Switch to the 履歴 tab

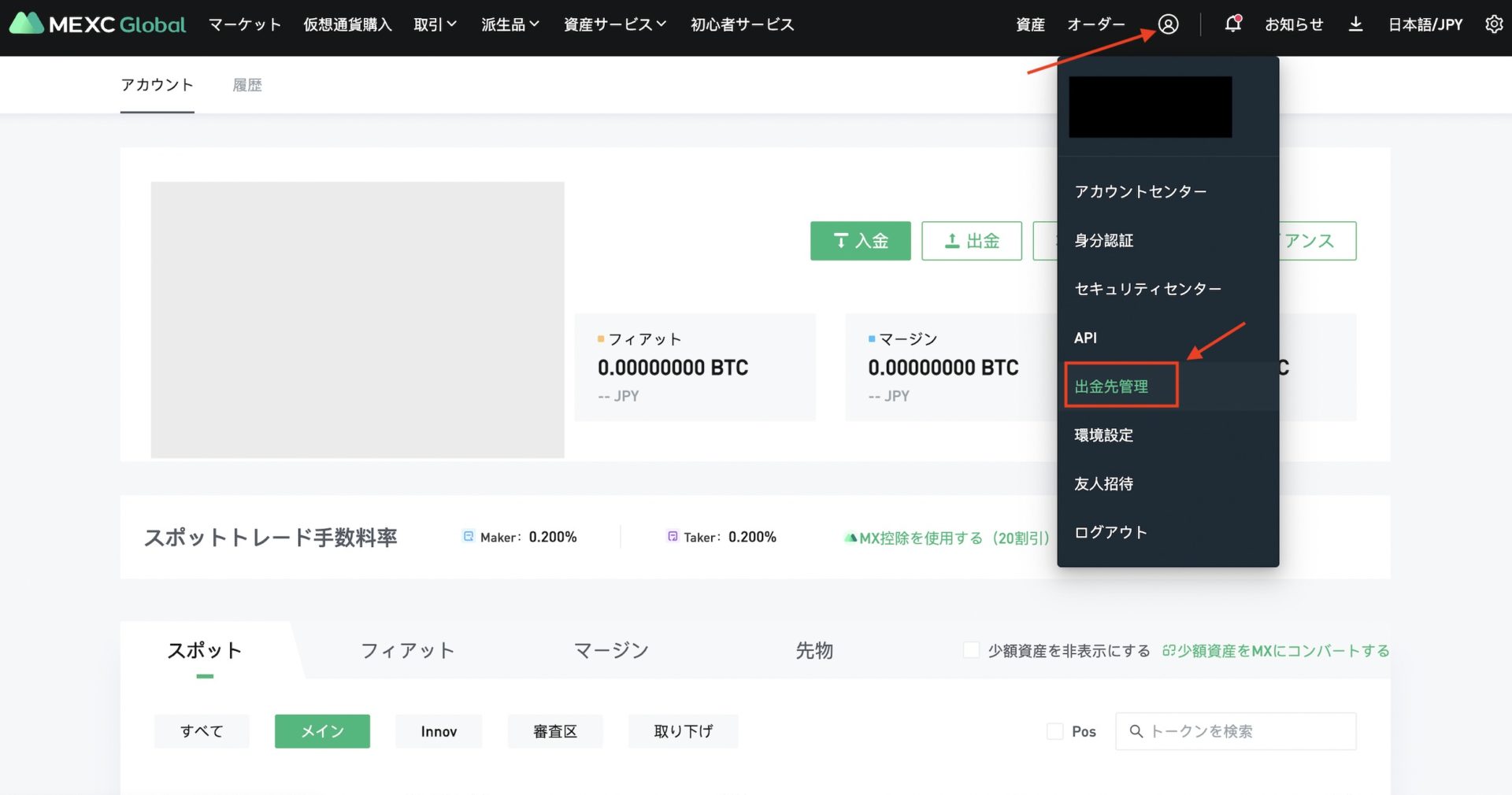pos(247,85)
